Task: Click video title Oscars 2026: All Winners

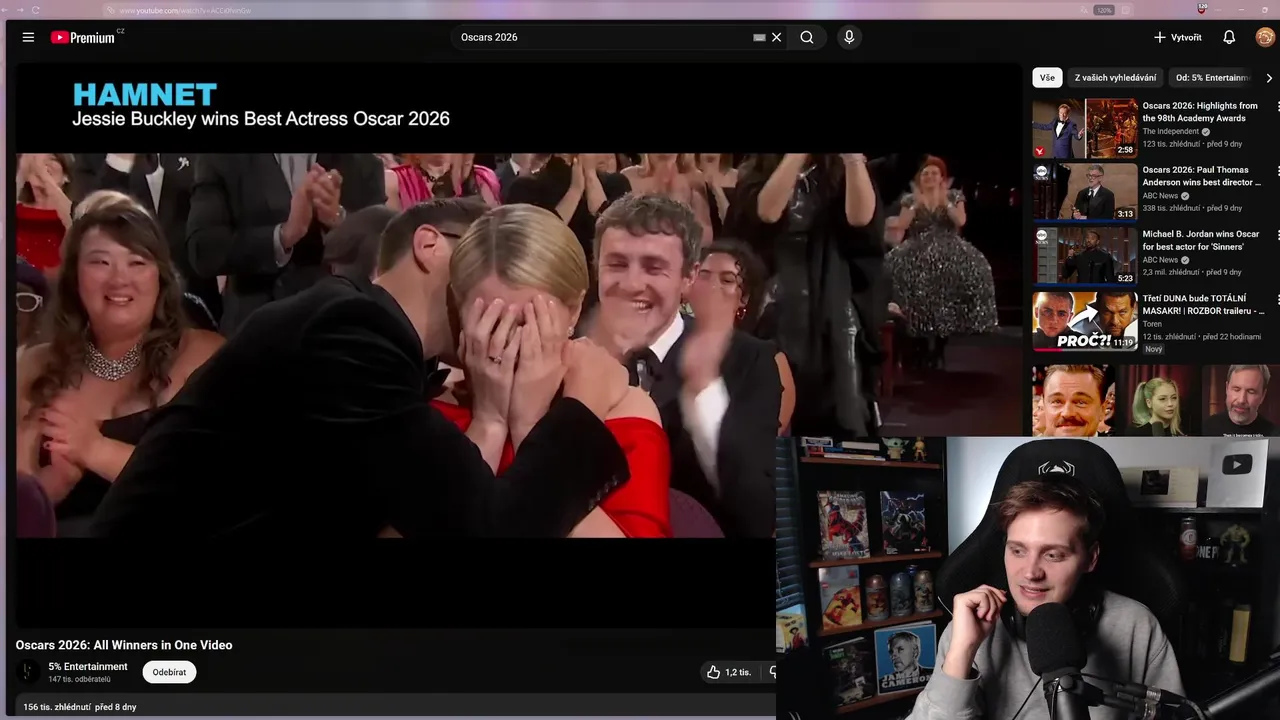Action: click(124, 645)
